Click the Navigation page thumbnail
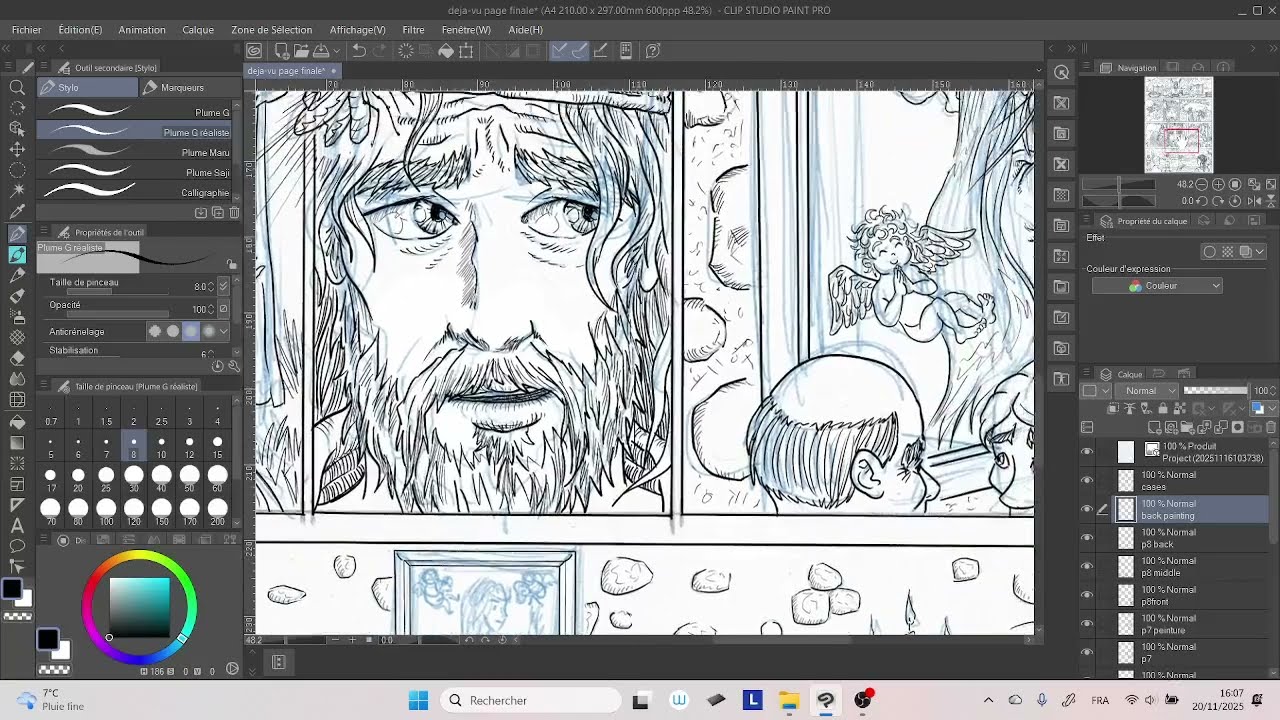Viewport: 1280px width, 720px height. 1179,125
